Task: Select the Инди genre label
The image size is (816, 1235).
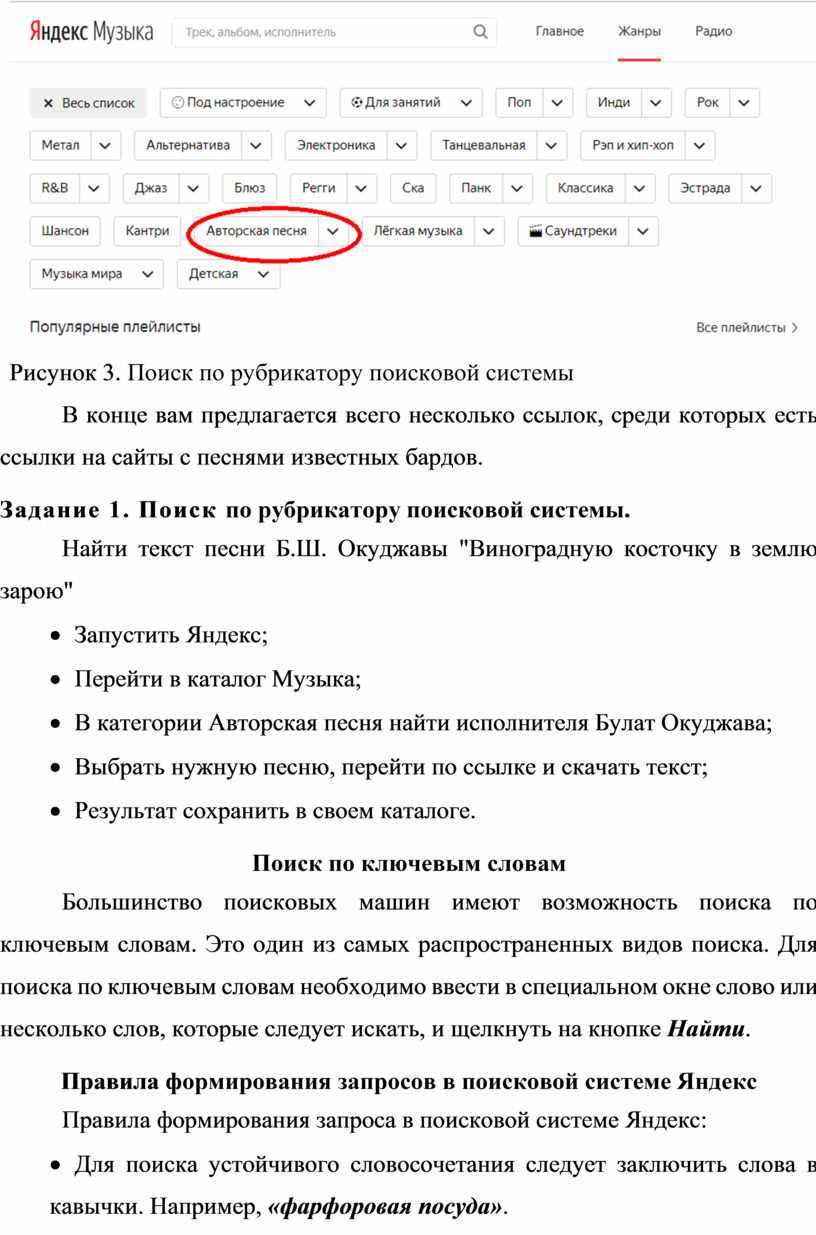Action: coord(614,103)
